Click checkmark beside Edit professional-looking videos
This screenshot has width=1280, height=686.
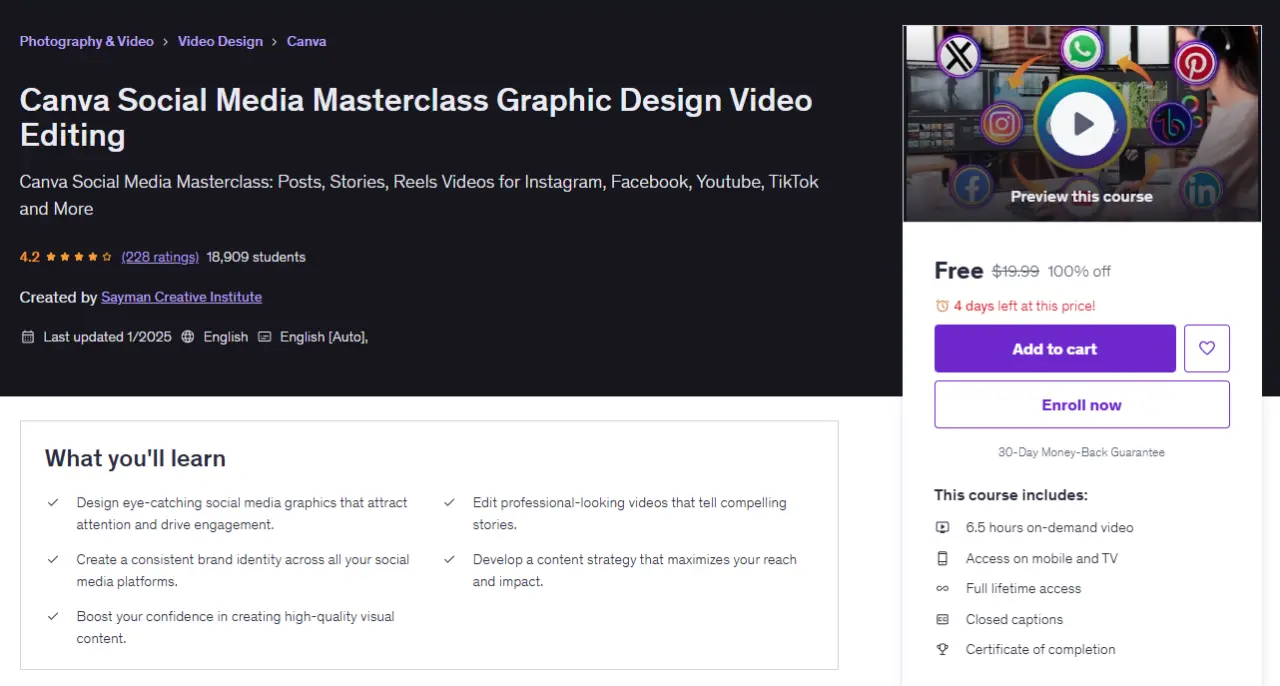(450, 502)
